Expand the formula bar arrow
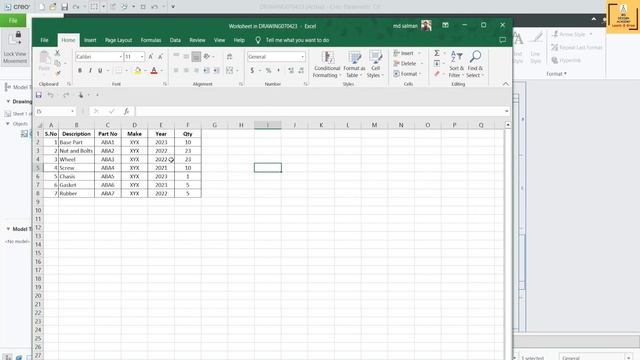This screenshot has width=640, height=360. [507, 111]
